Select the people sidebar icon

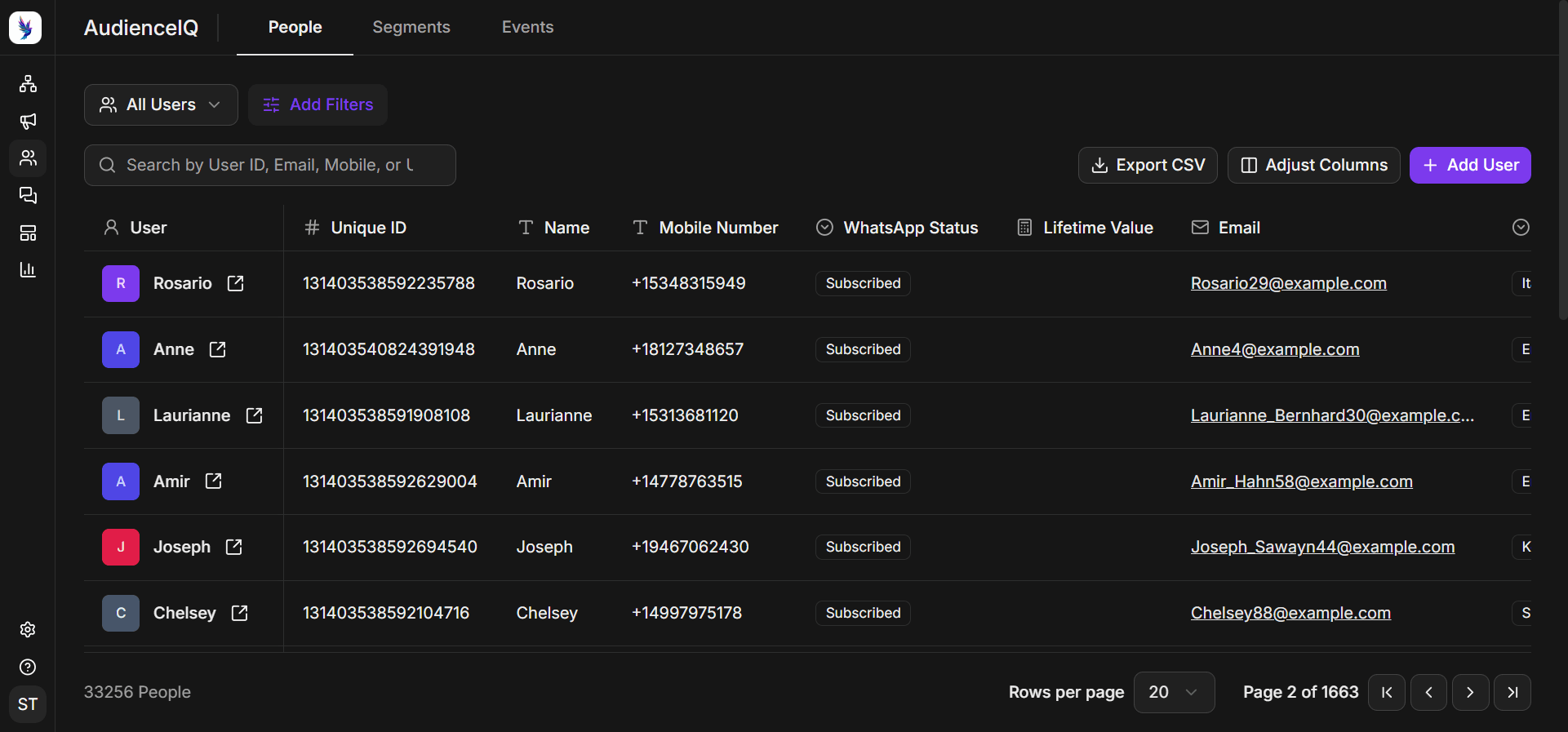point(28,158)
